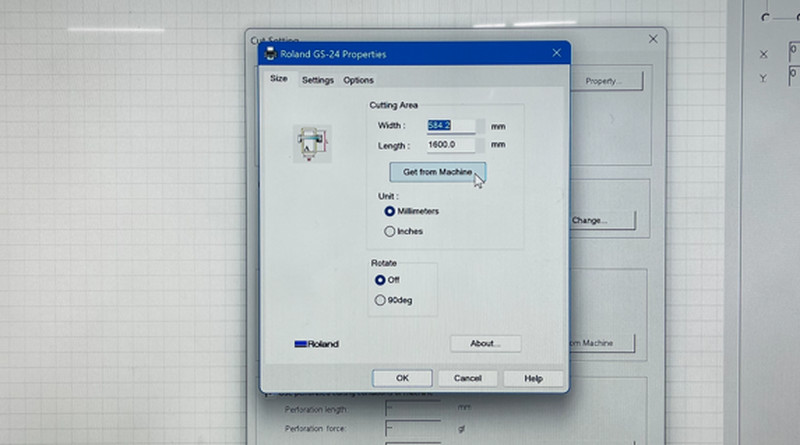Open the Size tab
This screenshot has height=445, width=800.
(279, 79)
